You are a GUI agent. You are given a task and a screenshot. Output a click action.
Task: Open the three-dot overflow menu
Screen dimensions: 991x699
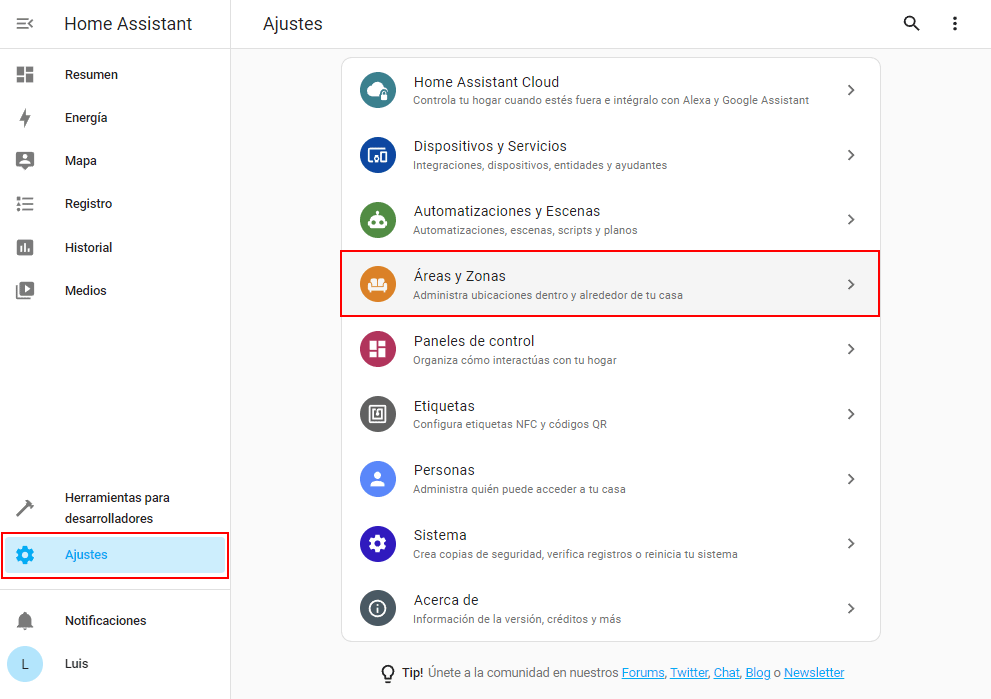955,24
